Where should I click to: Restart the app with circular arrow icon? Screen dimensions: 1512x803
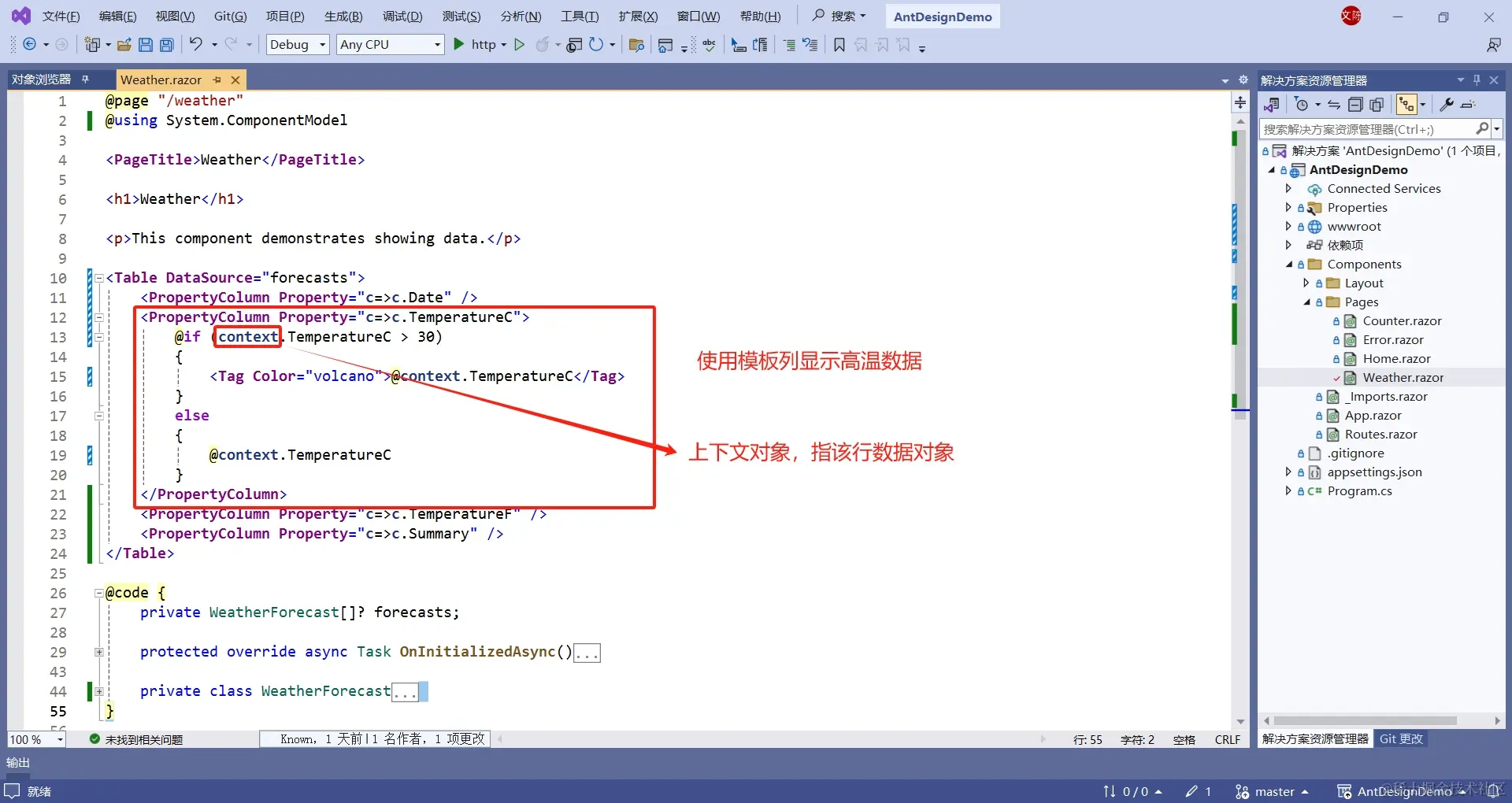596,44
